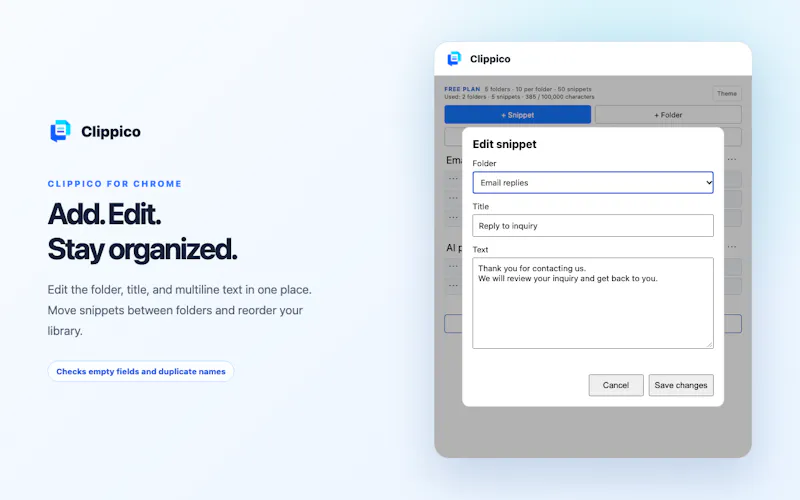
Task: Click the Title field with Reply to inquiry
Action: coord(593,226)
